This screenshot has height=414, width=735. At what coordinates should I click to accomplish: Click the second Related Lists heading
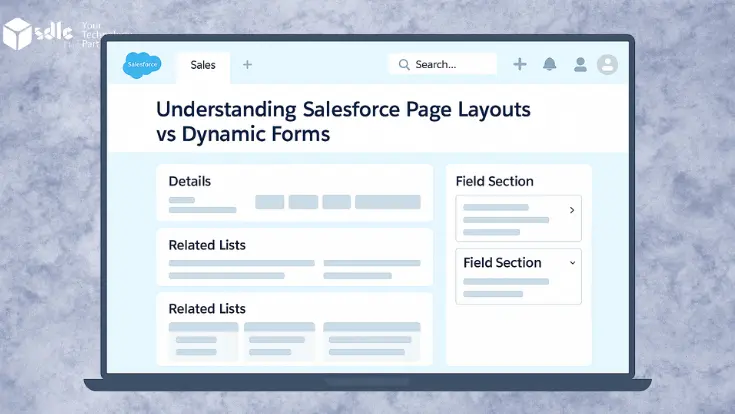point(207,309)
